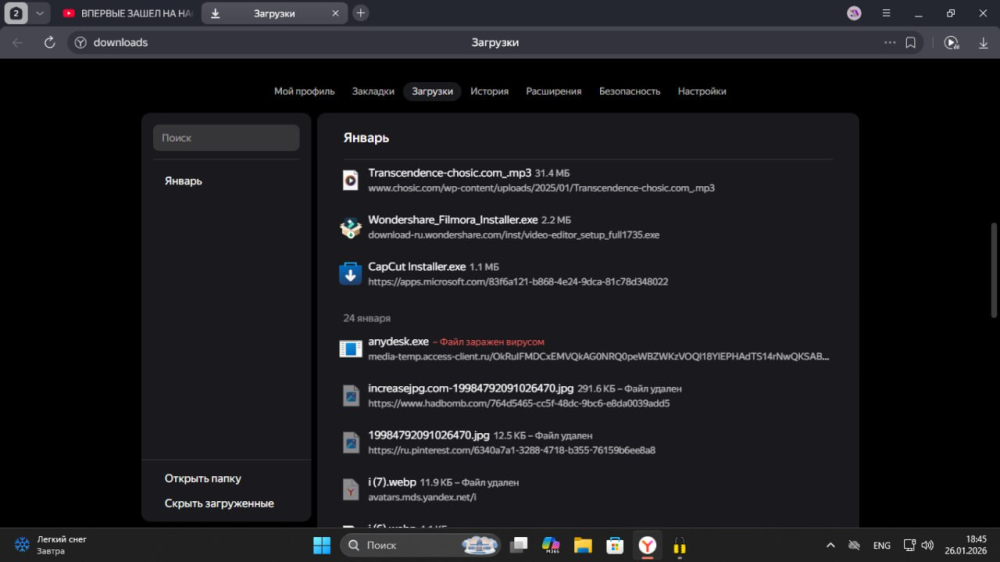Bookmark this page icon

pos(911,43)
